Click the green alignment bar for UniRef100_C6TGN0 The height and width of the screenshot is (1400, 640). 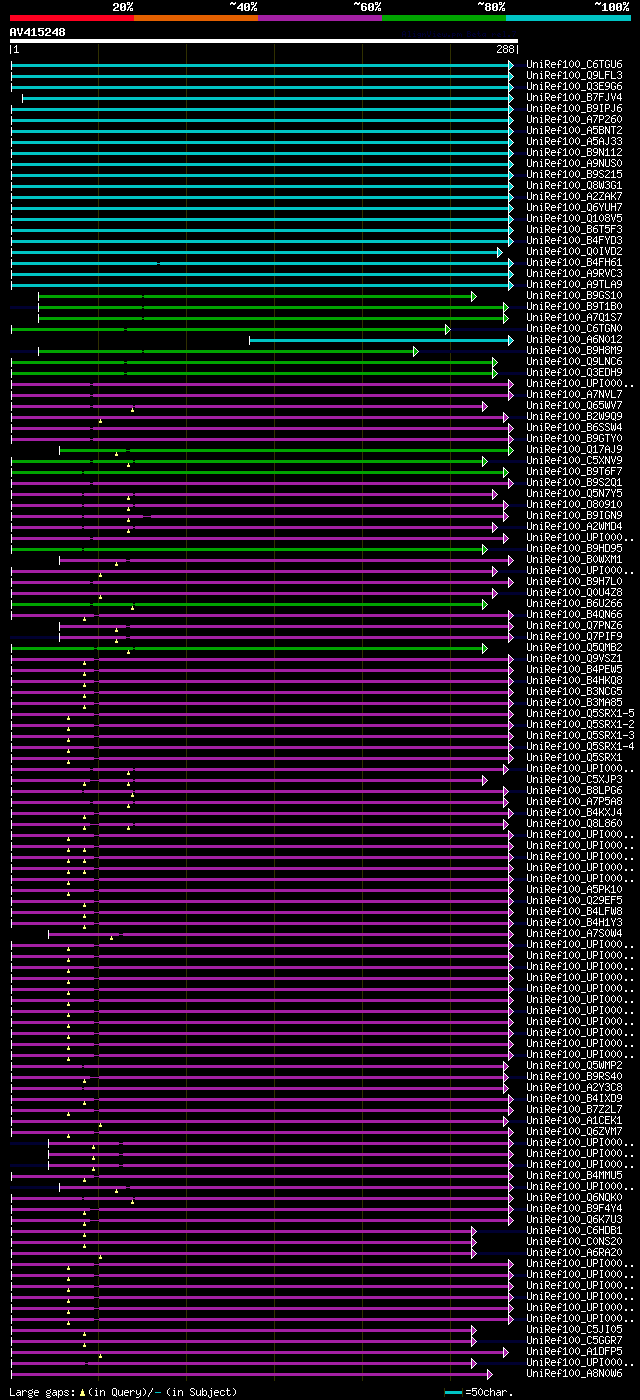pyautogui.click(x=230, y=329)
